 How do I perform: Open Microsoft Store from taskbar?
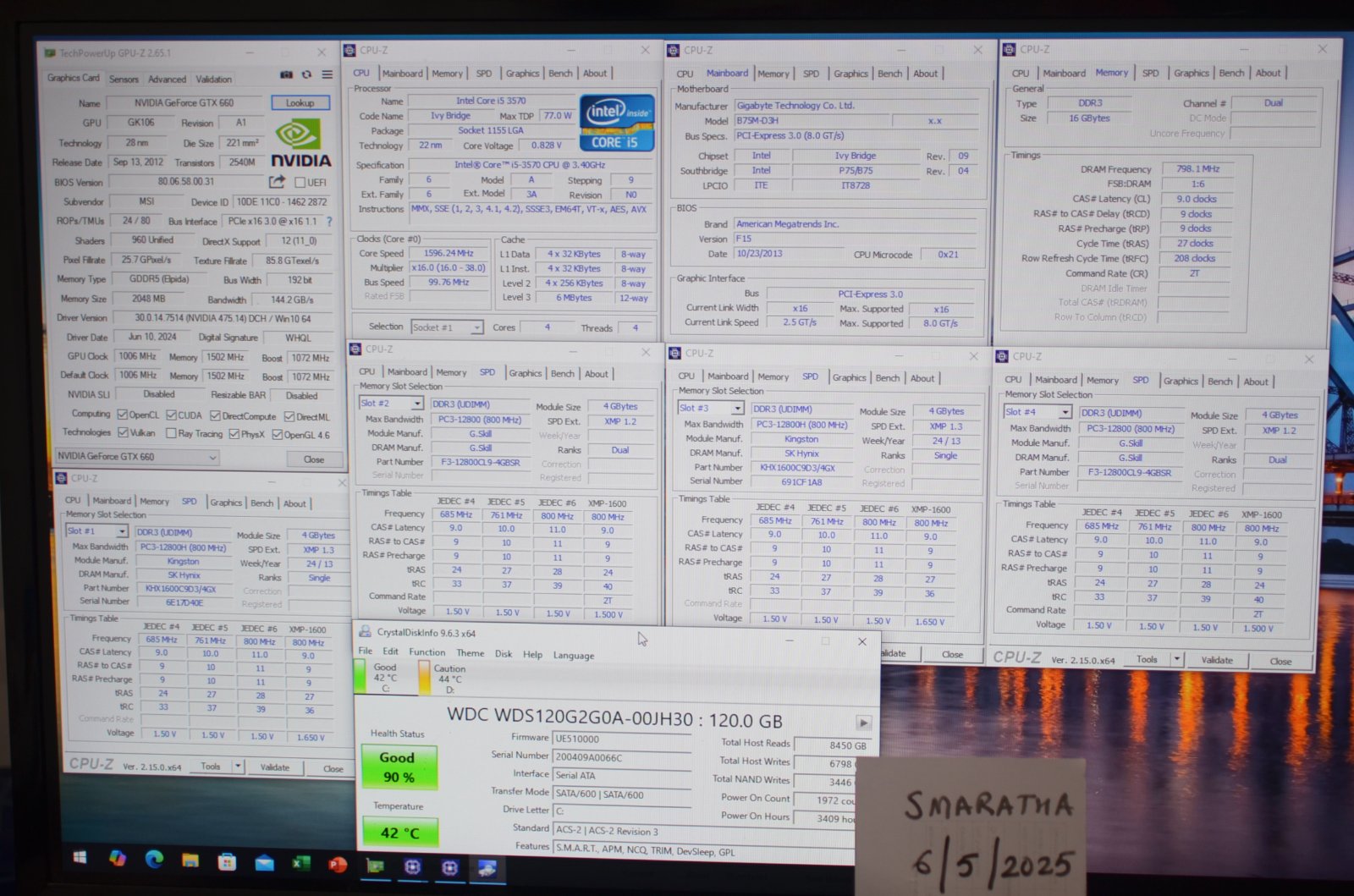pyautogui.click(x=227, y=862)
